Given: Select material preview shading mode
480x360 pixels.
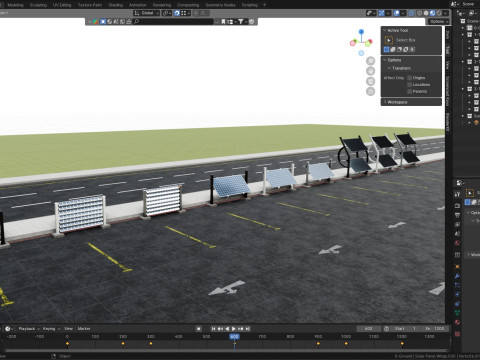Looking at the screenshot, I should [432, 13].
